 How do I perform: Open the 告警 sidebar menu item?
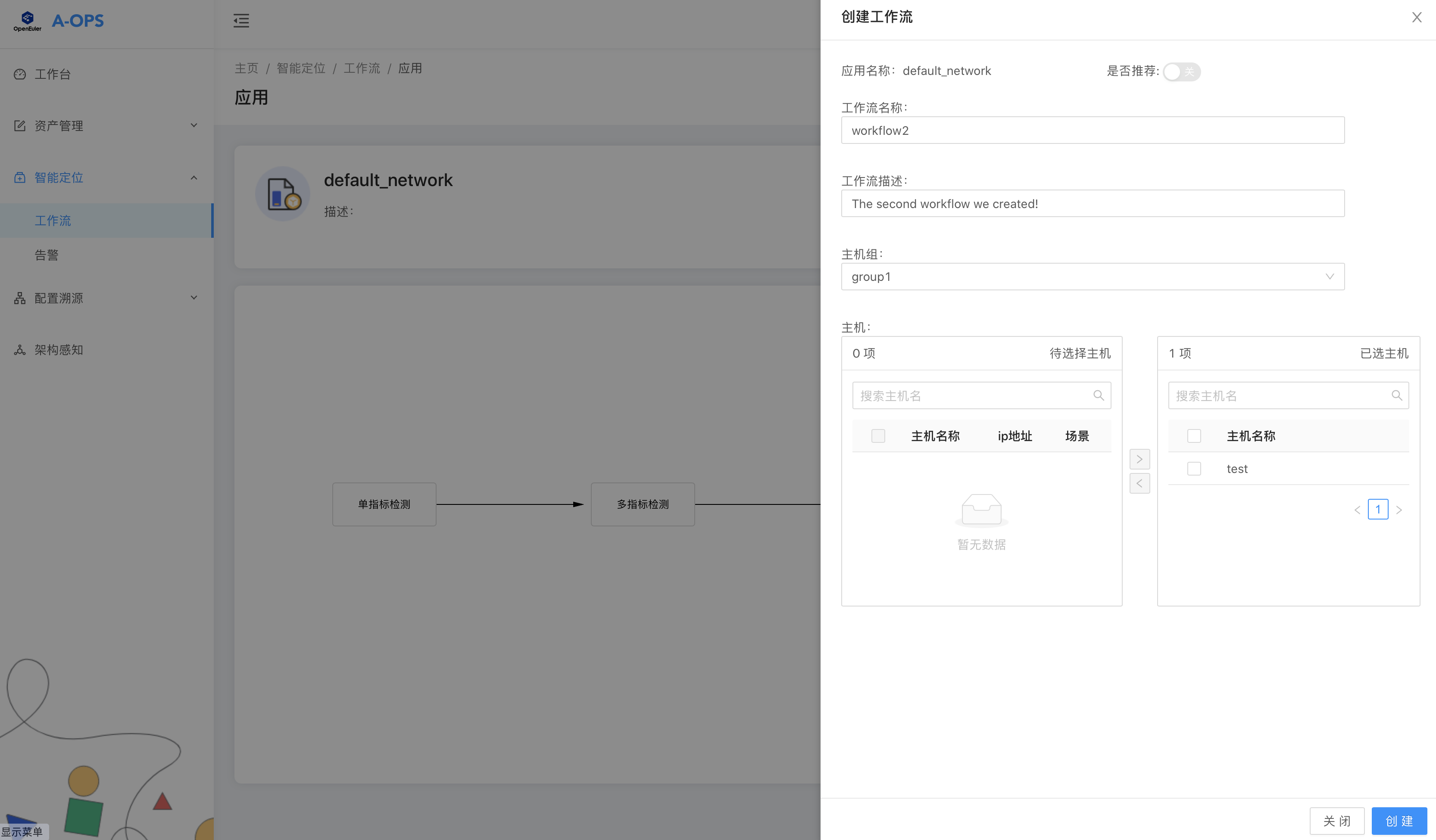[x=47, y=255]
